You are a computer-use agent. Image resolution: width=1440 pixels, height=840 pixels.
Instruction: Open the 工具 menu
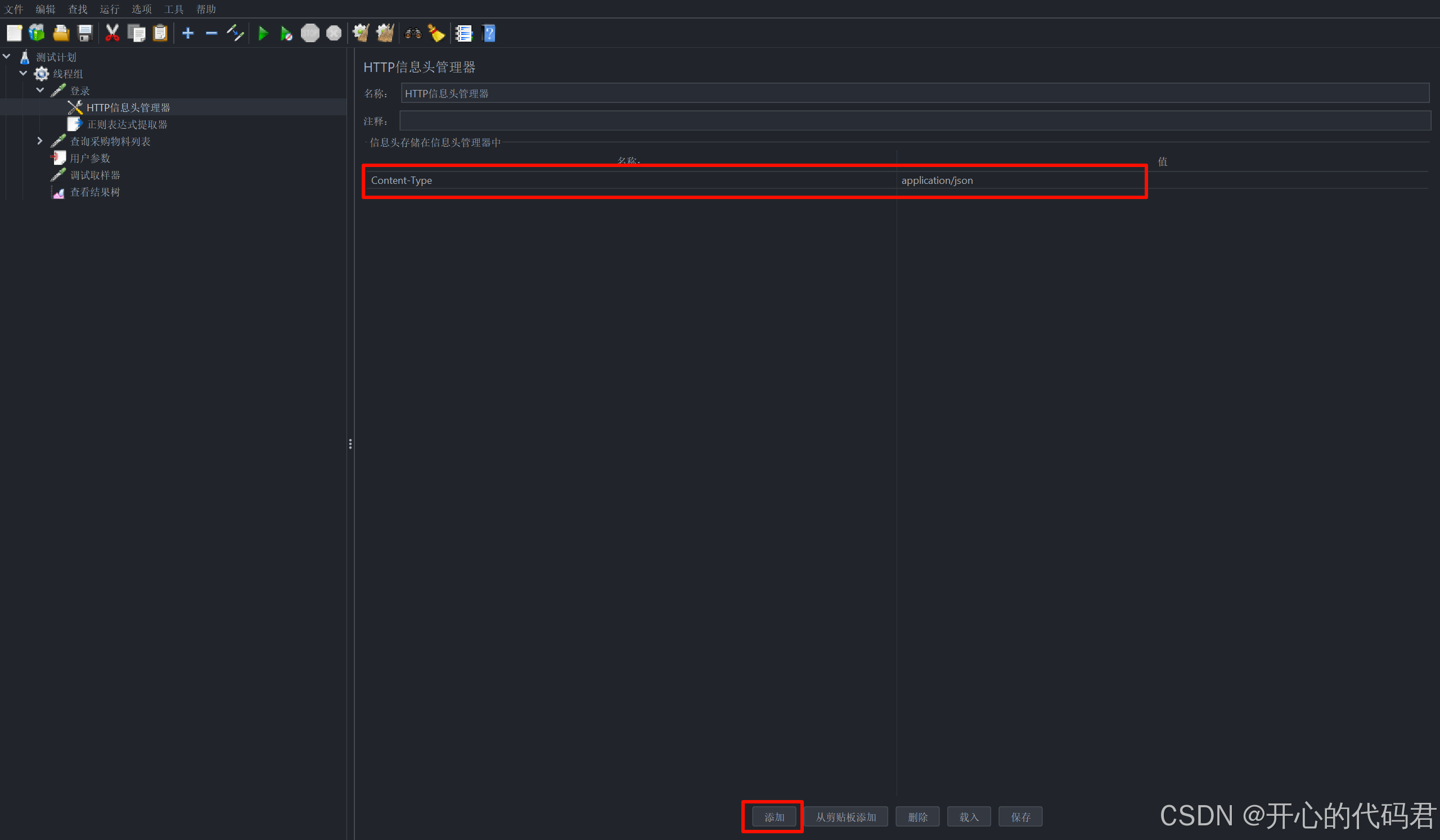click(x=173, y=8)
